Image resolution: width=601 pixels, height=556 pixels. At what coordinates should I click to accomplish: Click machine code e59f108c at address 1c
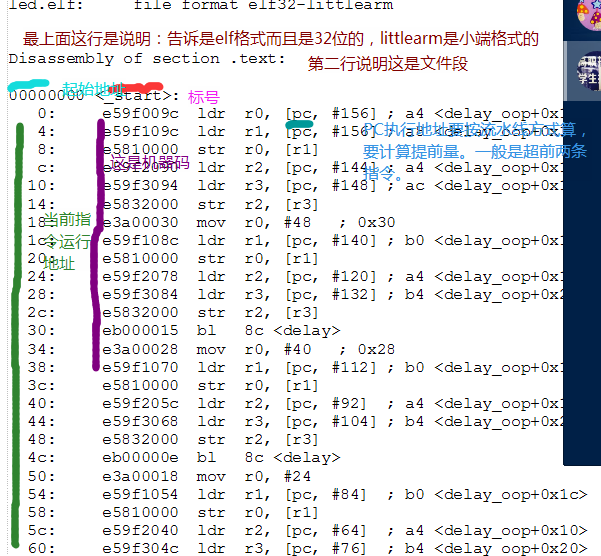(x=140, y=240)
